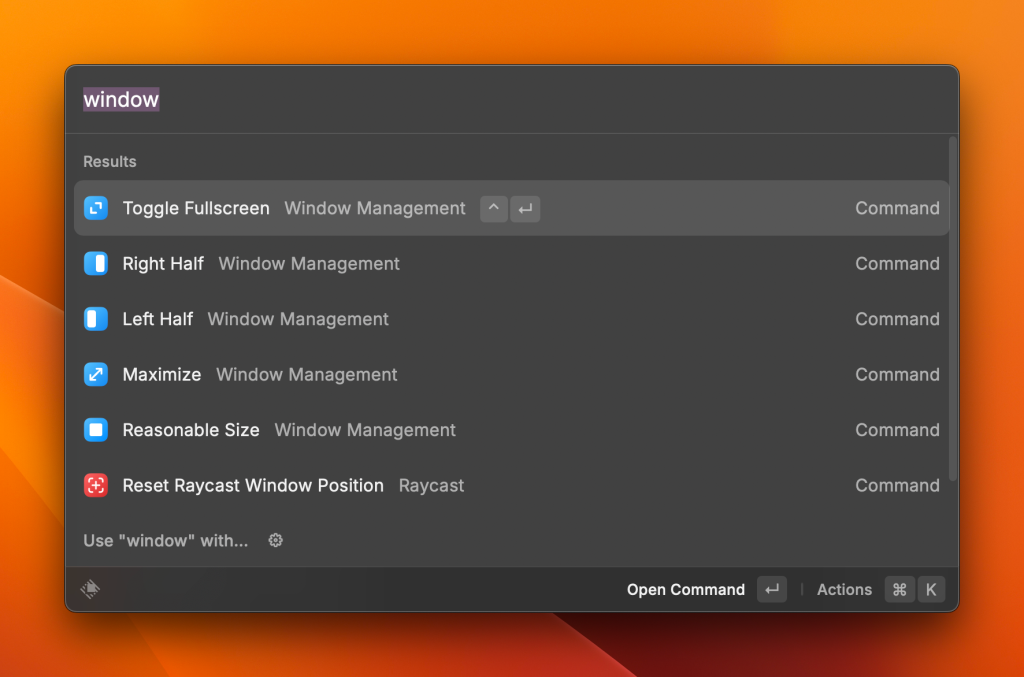This screenshot has height=677, width=1024.
Task: Open the gear settings next to Use "window" with
Action: (x=276, y=540)
